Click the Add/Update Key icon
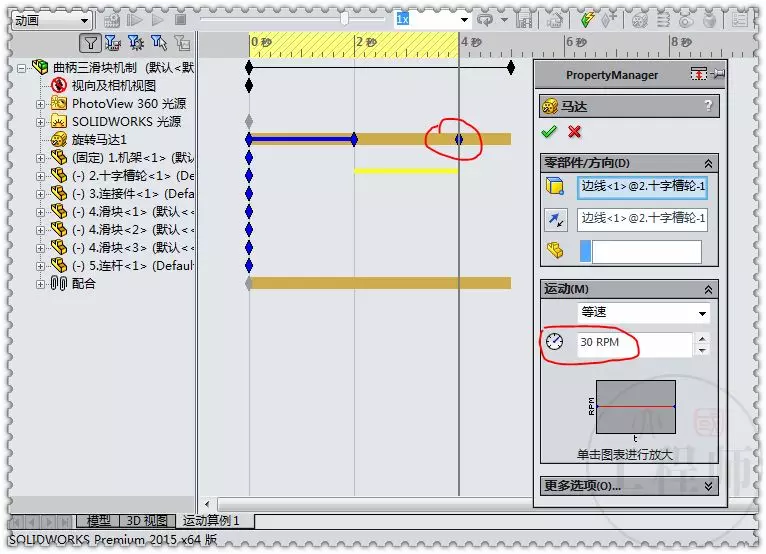The width and height of the screenshot is (766, 554). [x=608, y=20]
